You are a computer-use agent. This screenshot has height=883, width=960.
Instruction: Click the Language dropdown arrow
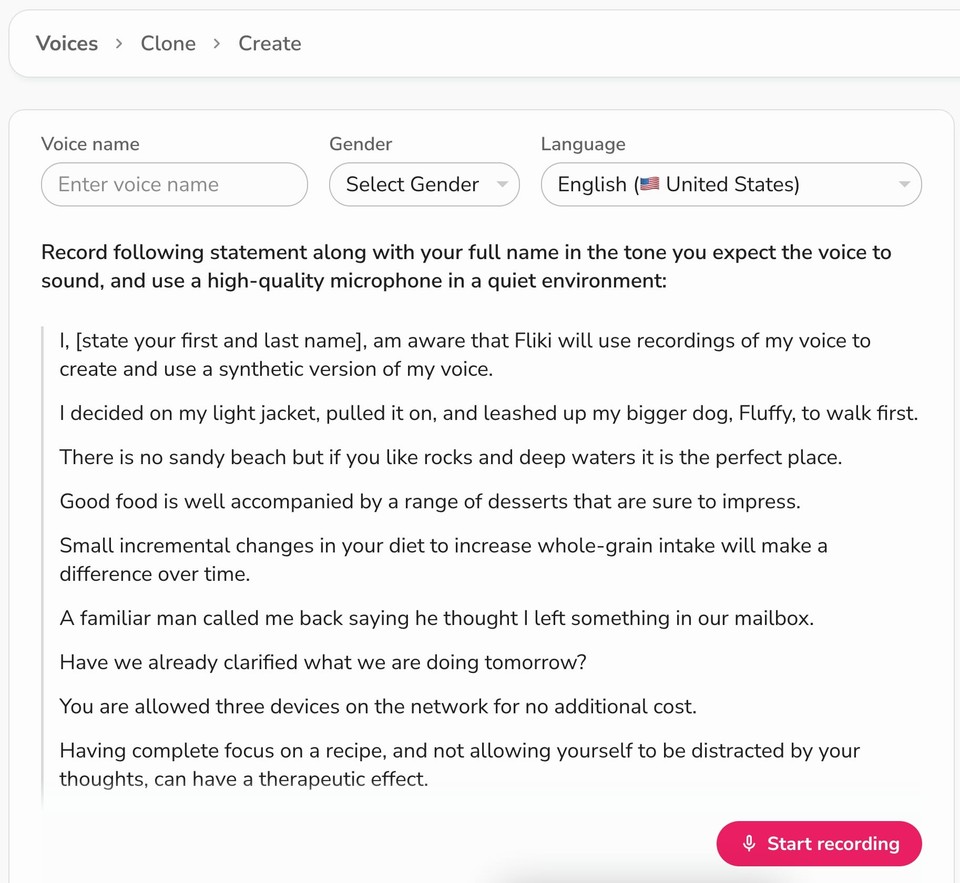(904, 185)
